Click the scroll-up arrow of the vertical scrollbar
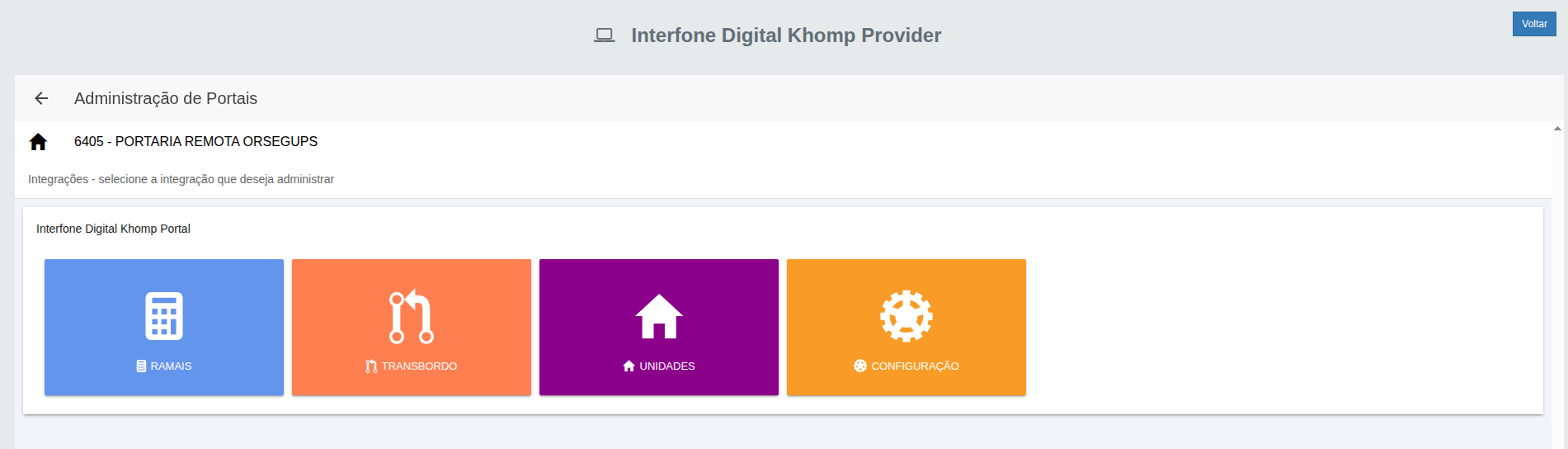The width and height of the screenshot is (1568, 449). [x=1557, y=128]
